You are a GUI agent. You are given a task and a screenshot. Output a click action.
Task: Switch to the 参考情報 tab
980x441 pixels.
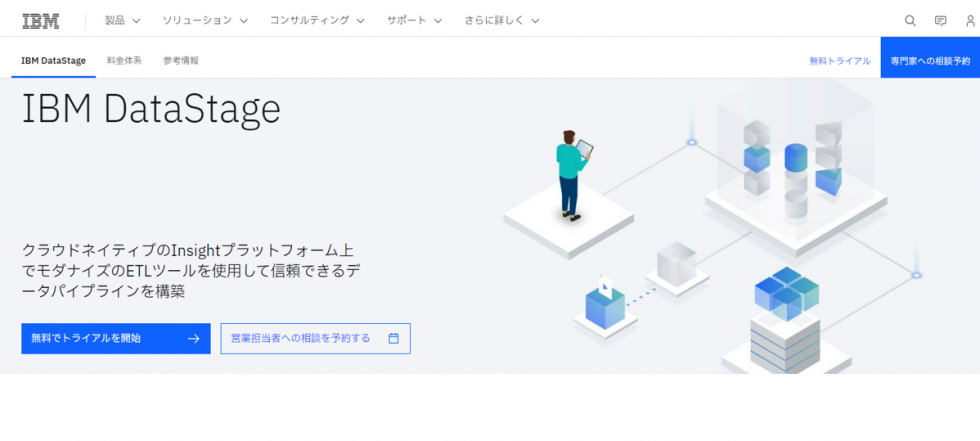click(181, 61)
